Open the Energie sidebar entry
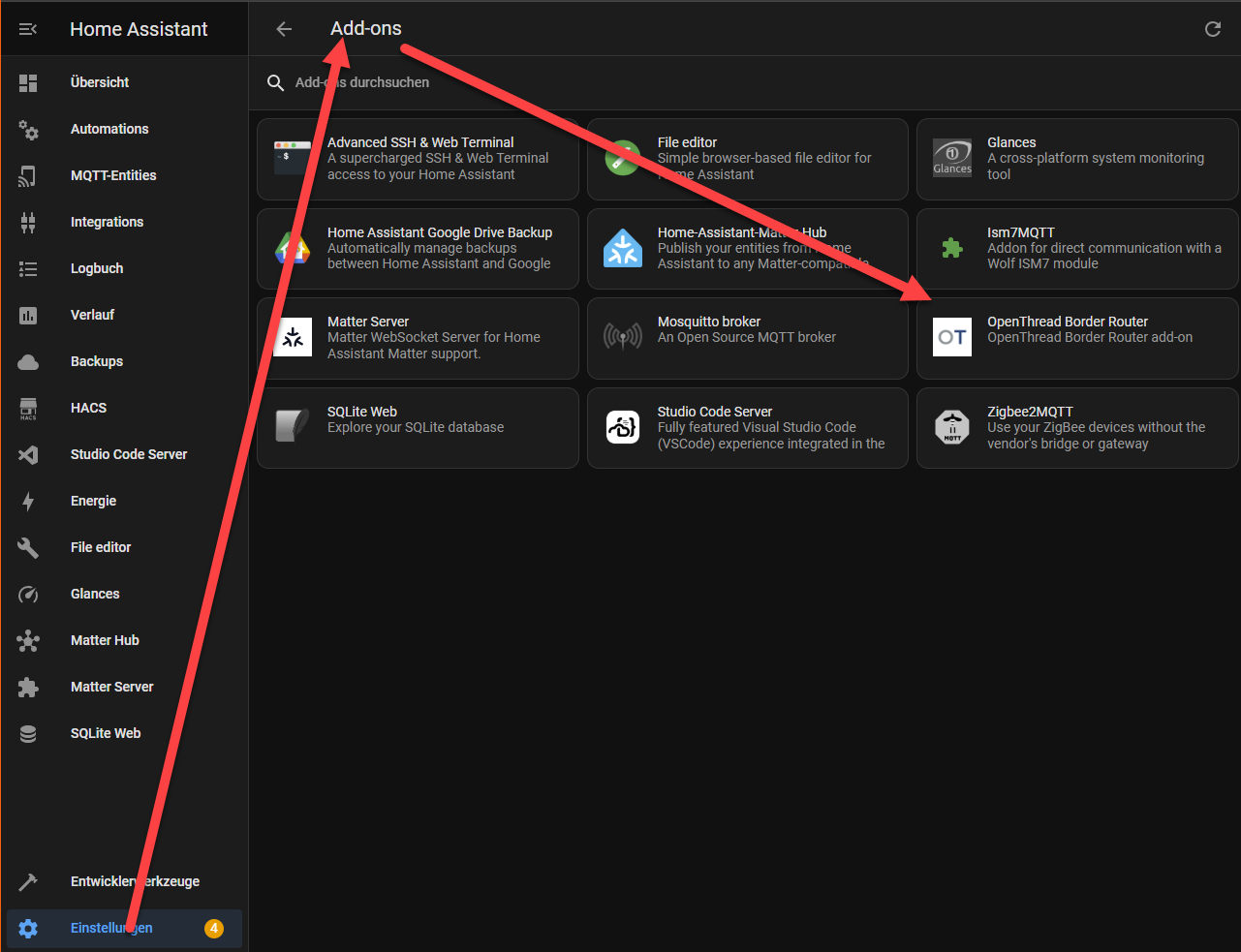Image resolution: width=1241 pixels, height=952 pixels. coord(93,501)
